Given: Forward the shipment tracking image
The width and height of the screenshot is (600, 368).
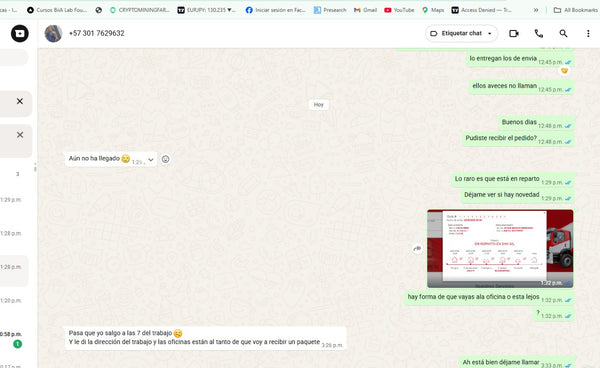Looking at the screenshot, I should 417,249.
